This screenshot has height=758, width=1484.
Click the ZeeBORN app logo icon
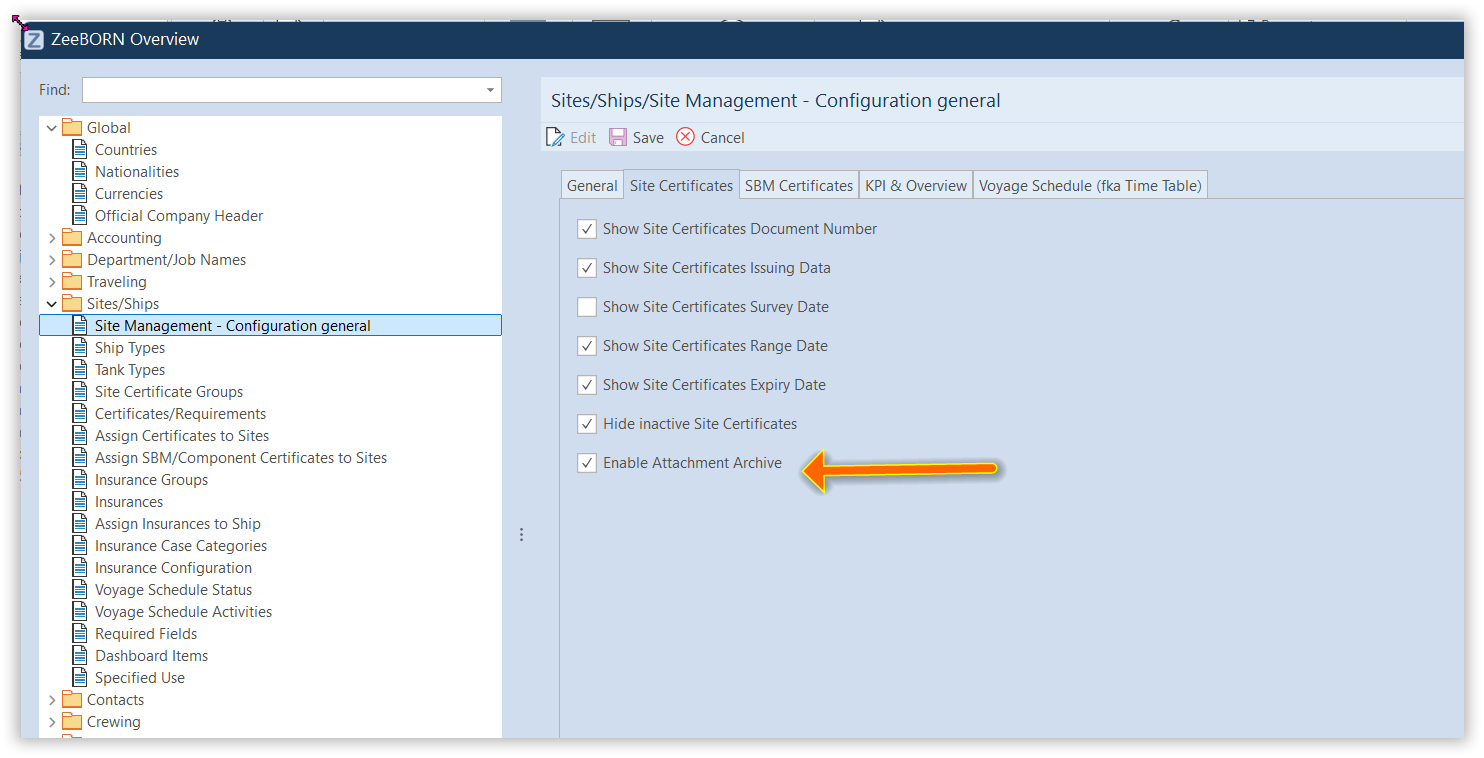click(x=34, y=40)
